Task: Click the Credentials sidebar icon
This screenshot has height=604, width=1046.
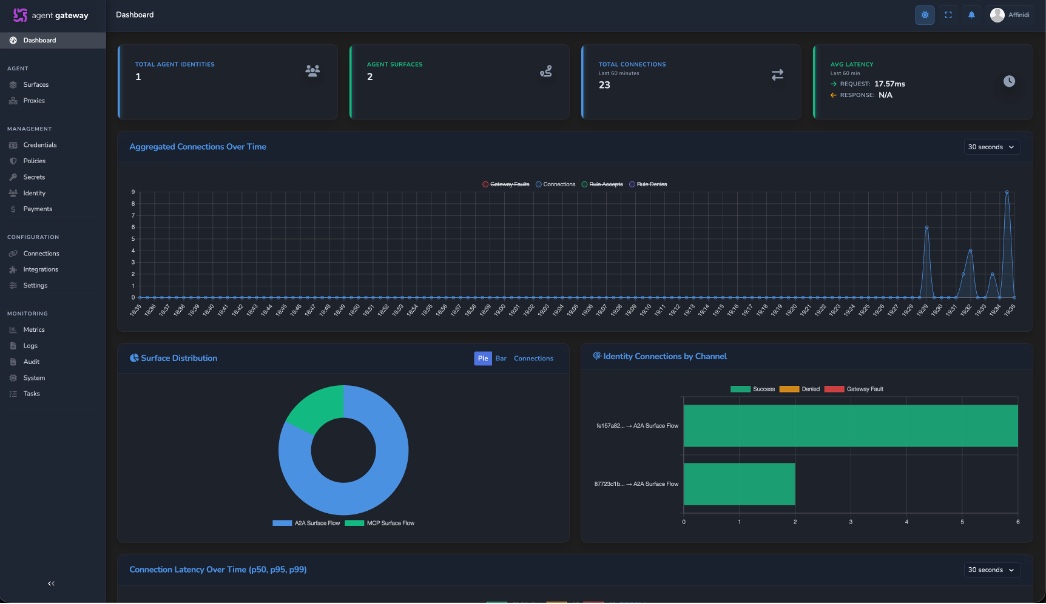Action: pos(13,145)
